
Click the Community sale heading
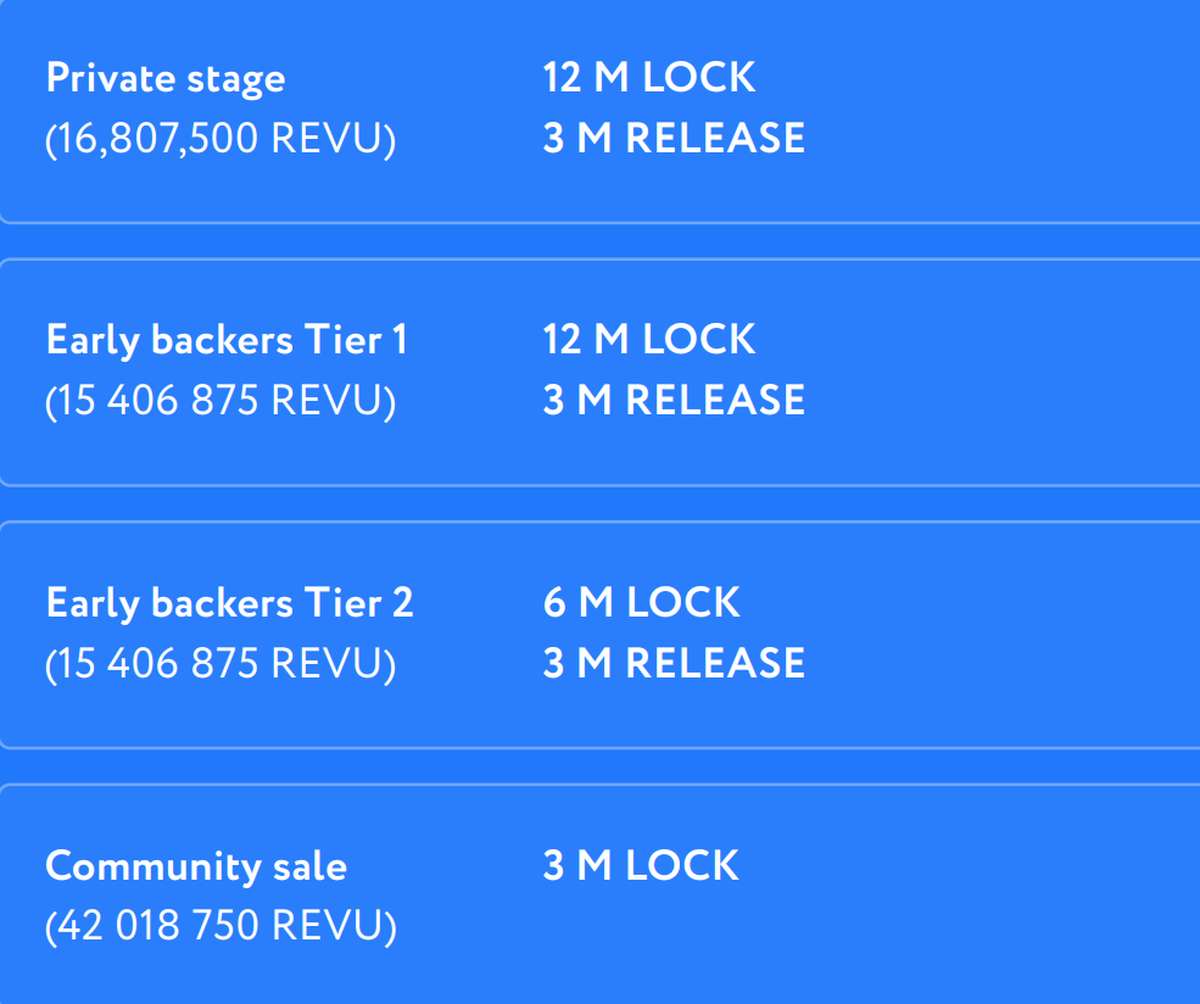coord(196,866)
